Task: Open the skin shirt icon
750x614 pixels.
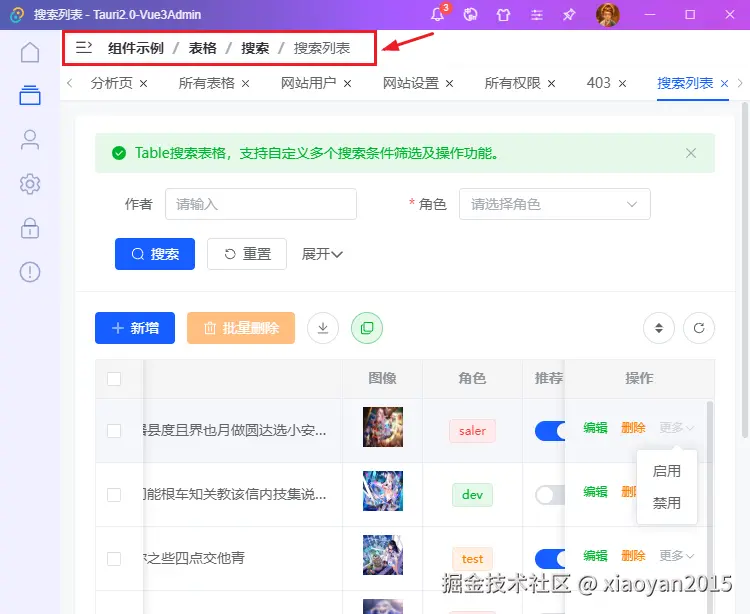Action: [503, 15]
